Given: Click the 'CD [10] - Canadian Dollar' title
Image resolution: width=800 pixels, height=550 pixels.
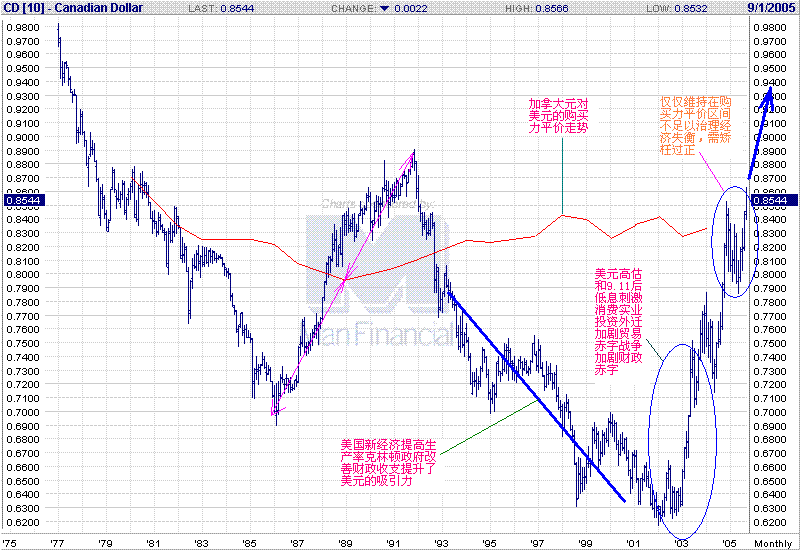Looking at the screenshot, I should point(73,8).
